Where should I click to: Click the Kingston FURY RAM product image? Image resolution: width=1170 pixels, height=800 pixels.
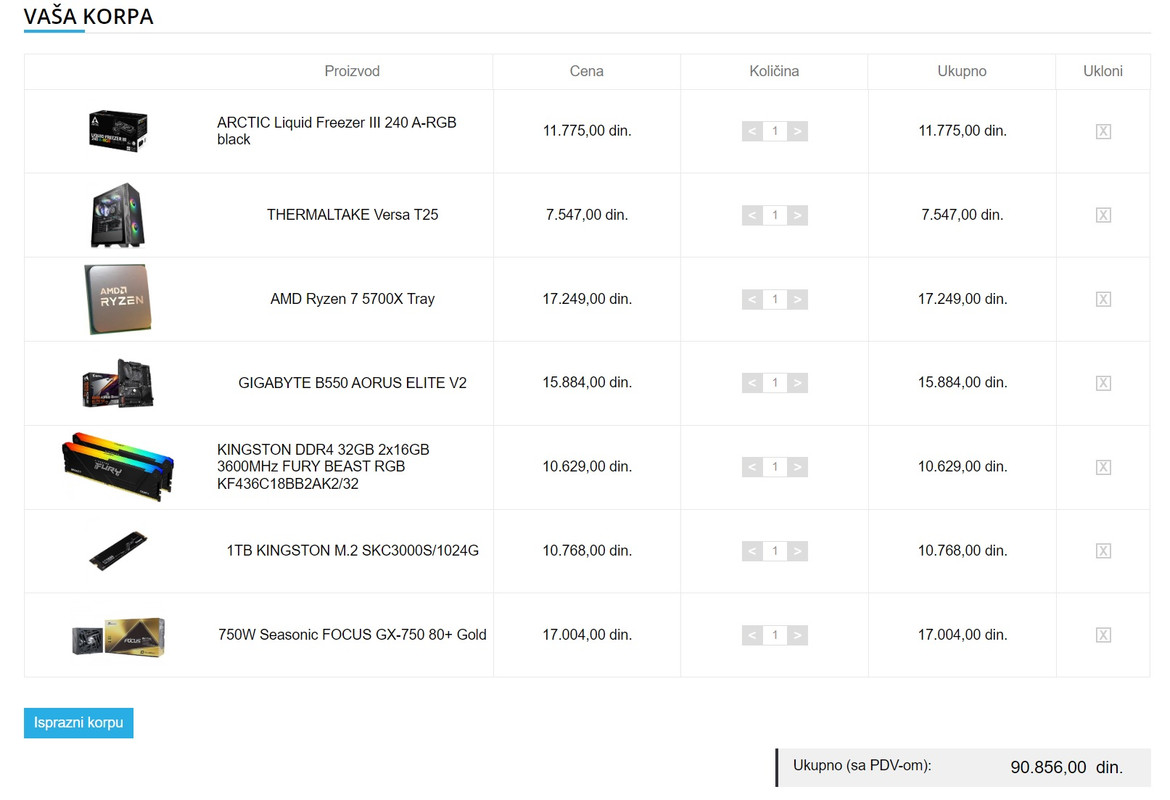tap(118, 467)
